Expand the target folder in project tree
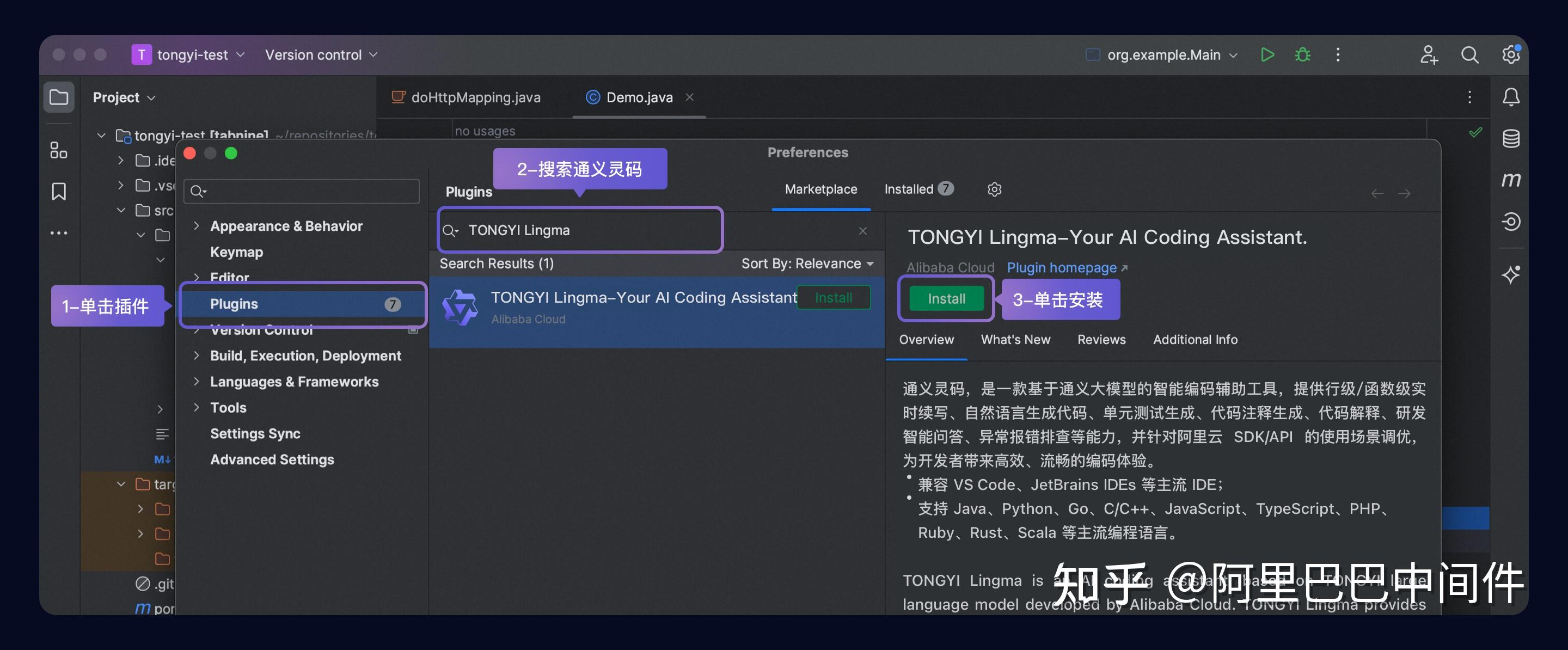This screenshot has width=1568, height=650. (121, 484)
